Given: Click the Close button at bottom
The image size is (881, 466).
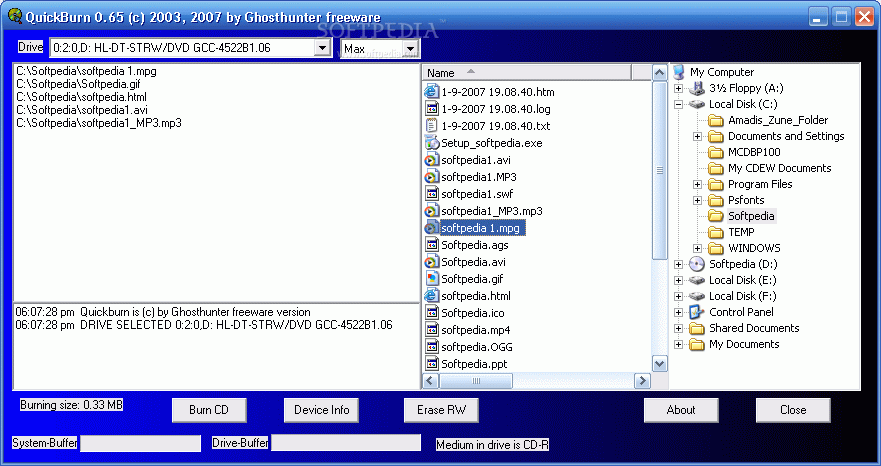Looking at the screenshot, I should pyautogui.click(x=793, y=410).
